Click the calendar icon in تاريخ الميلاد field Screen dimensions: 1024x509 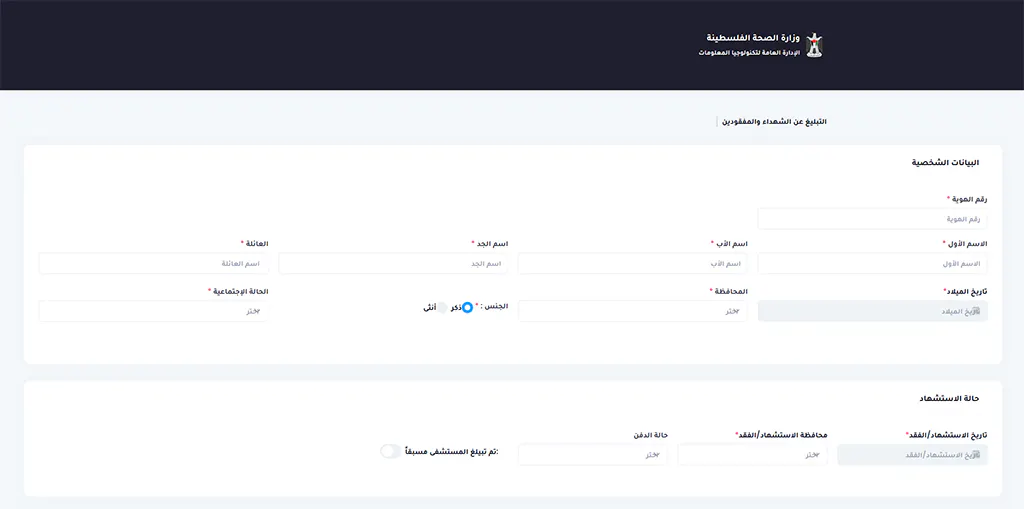pos(975,312)
